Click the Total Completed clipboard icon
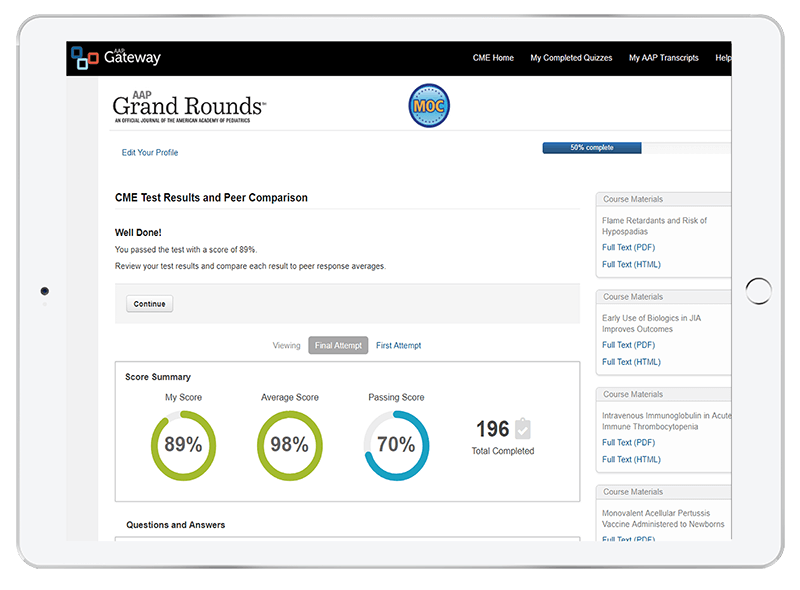800x590 pixels. pos(523,429)
